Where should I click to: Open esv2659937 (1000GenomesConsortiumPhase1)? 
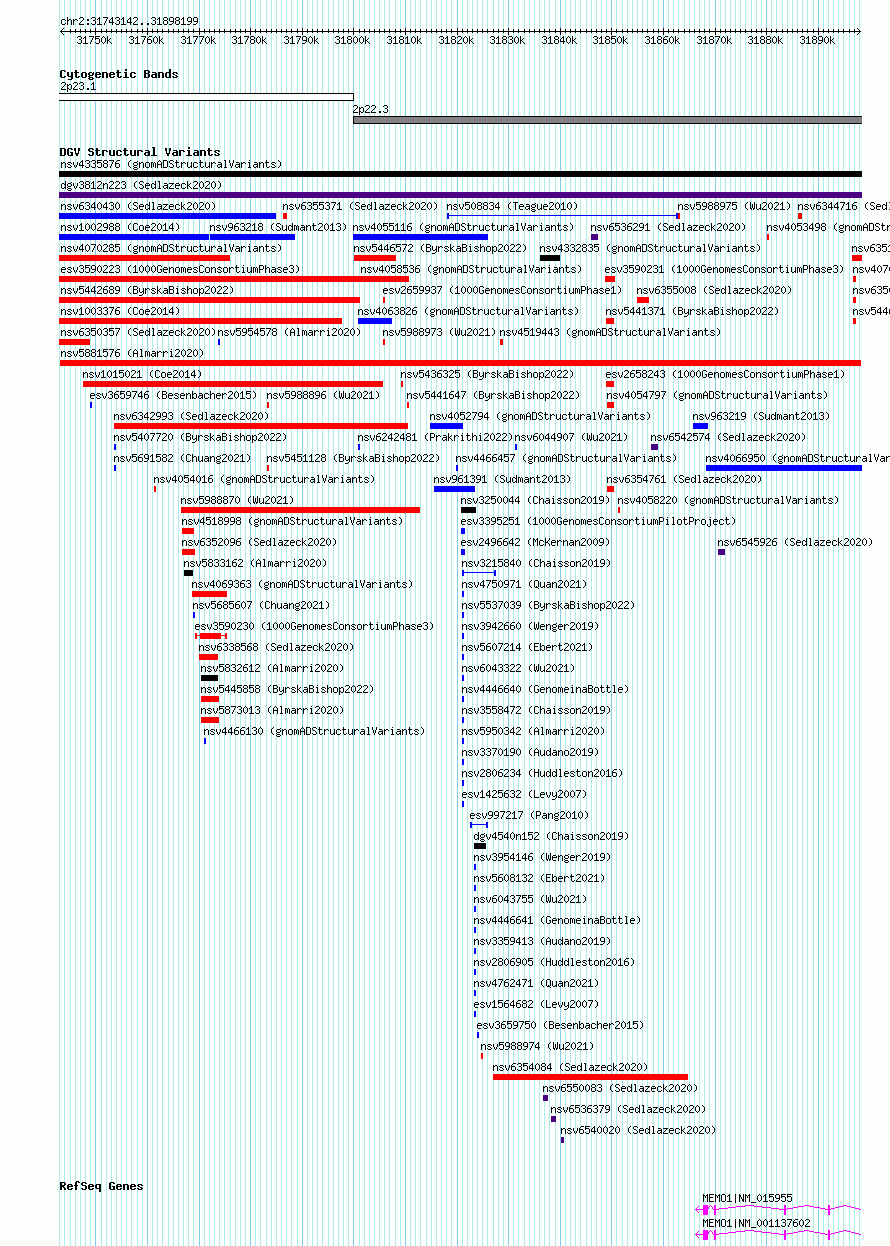[x=502, y=290]
